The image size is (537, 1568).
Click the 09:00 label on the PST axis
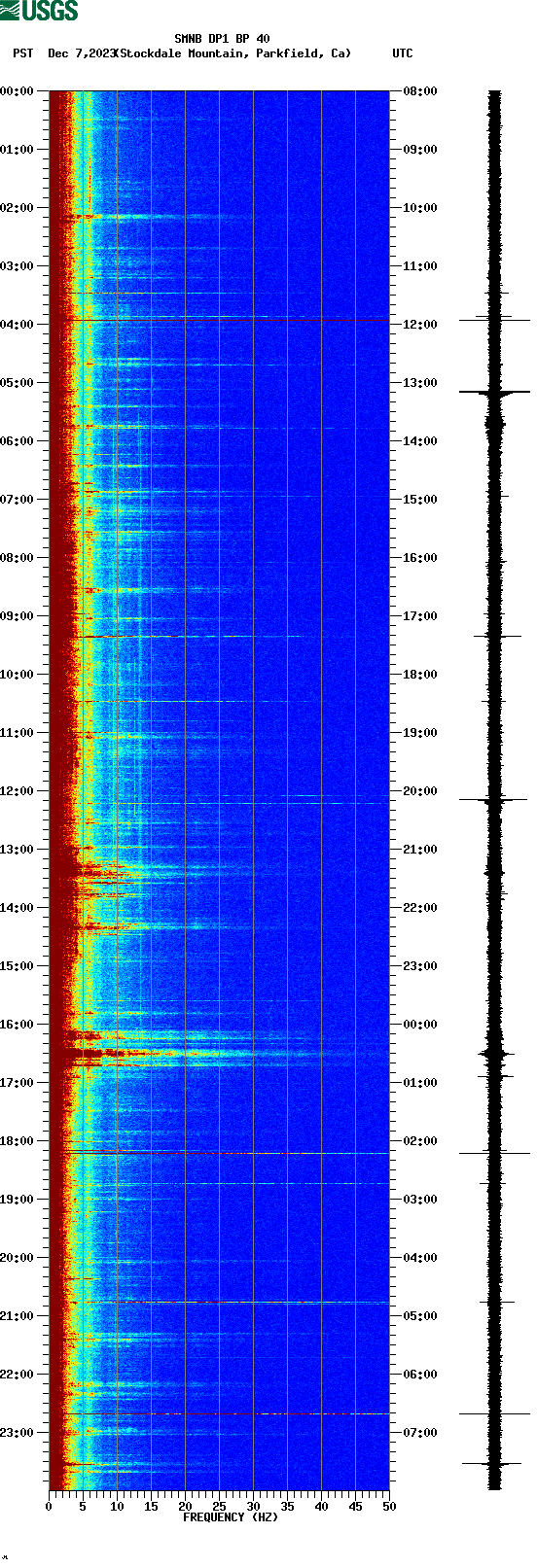pyautogui.click(x=18, y=616)
